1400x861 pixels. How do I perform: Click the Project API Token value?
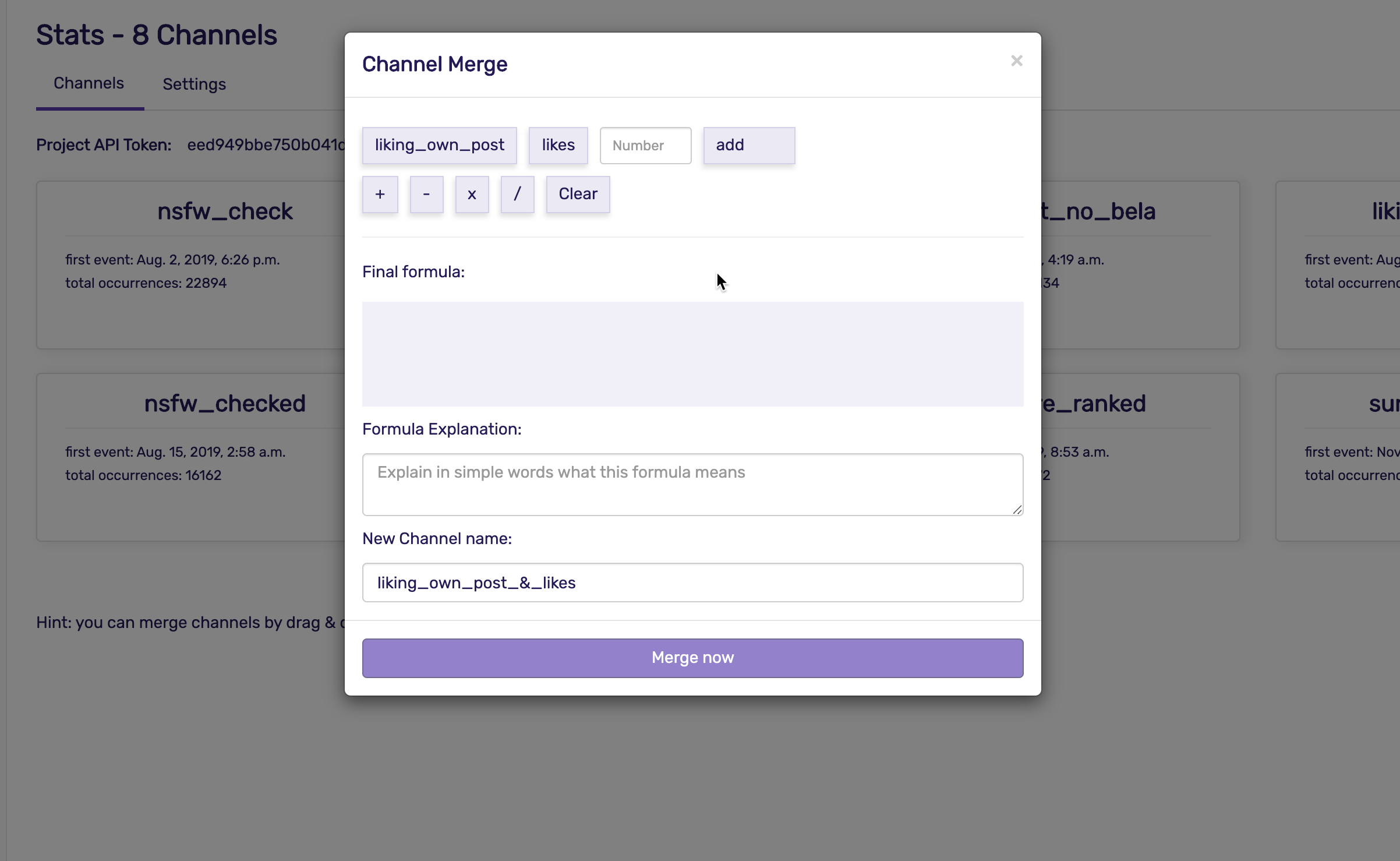click(x=266, y=145)
